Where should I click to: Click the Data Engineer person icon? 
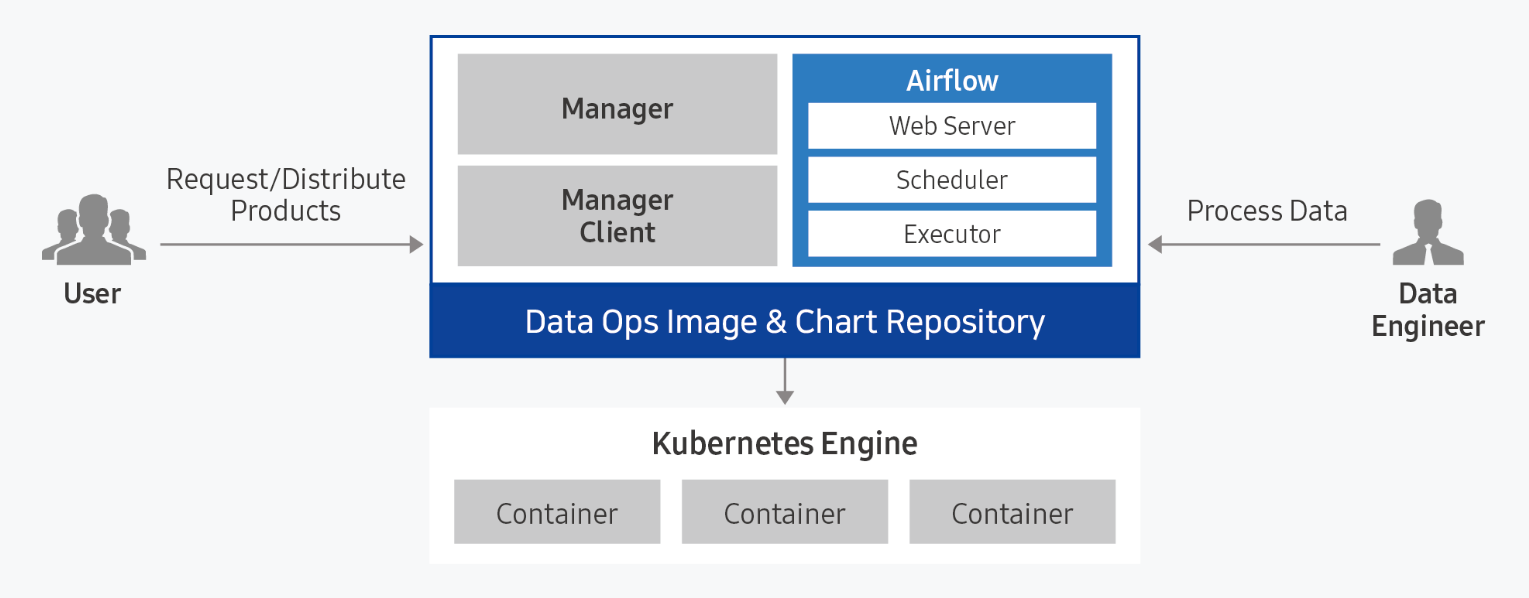coord(1427,233)
